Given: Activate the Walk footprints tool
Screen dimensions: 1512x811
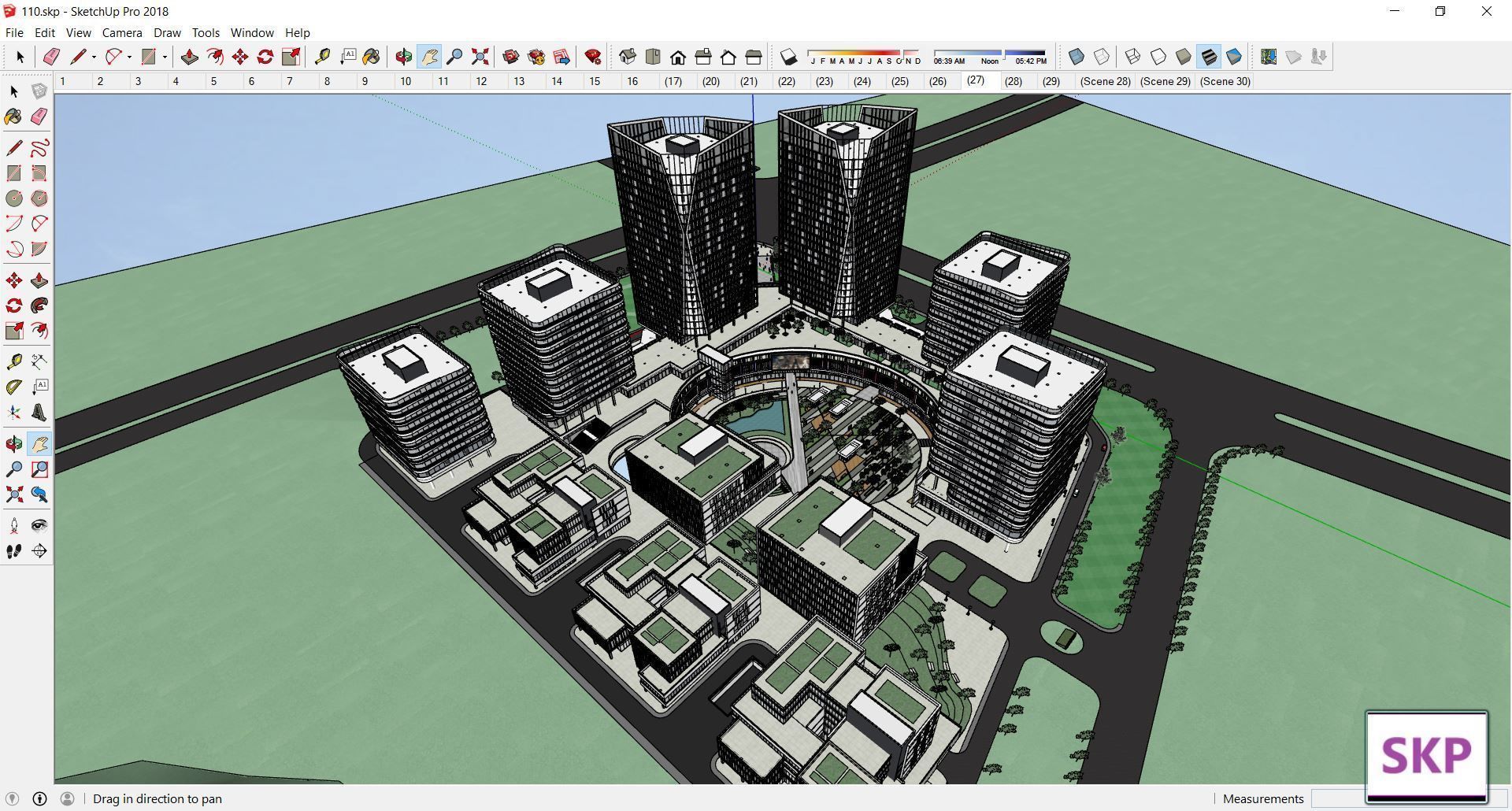Looking at the screenshot, I should click(x=13, y=551).
